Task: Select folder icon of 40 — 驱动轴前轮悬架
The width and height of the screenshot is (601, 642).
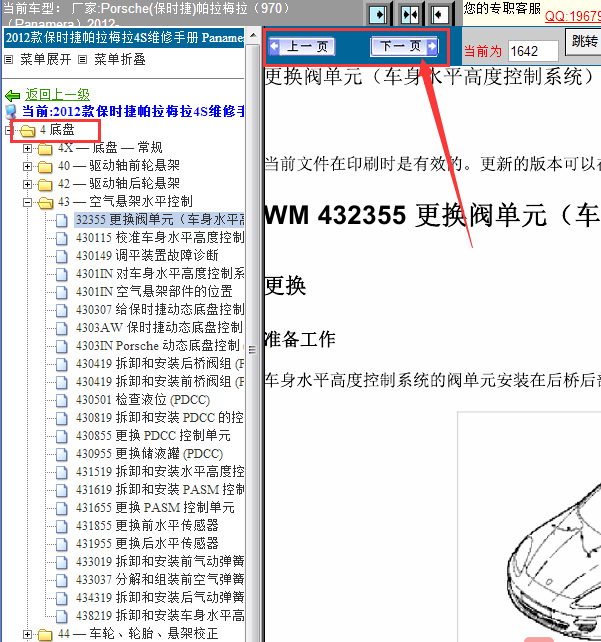Action: point(45,167)
